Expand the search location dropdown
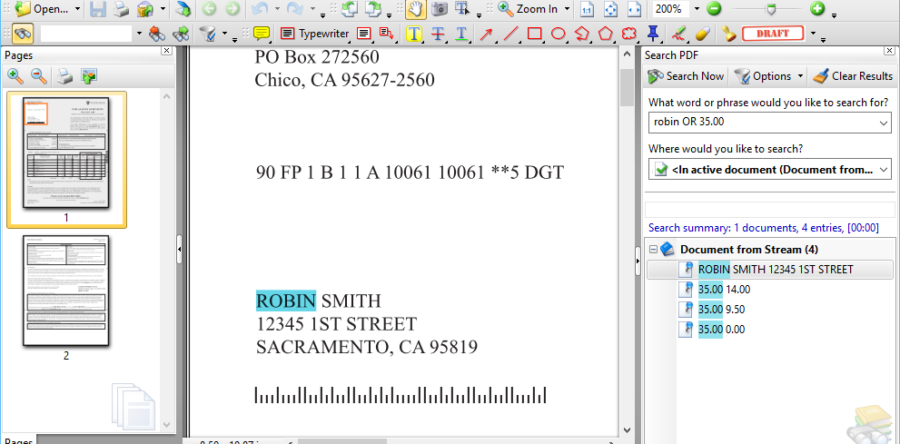Image resolution: width=900 pixels, height=444 pixels. point(882,170)
